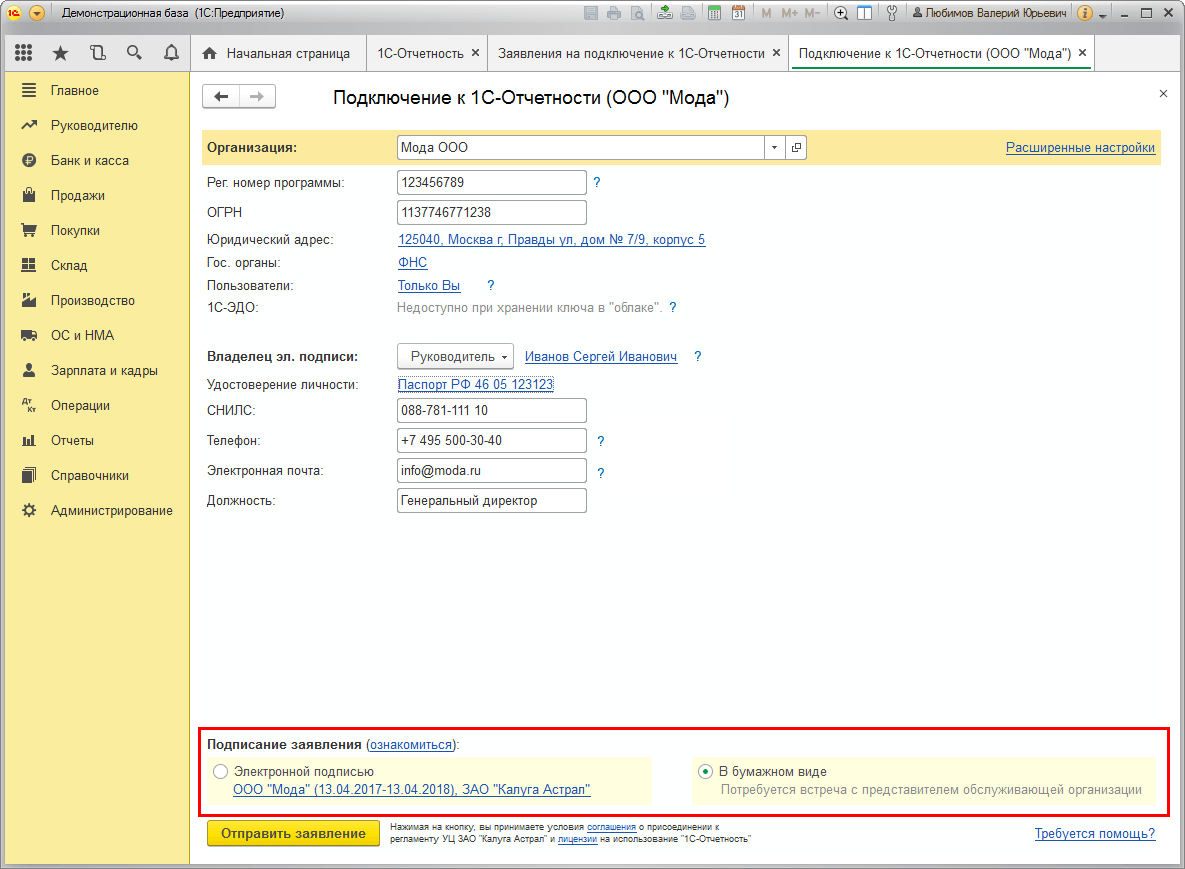Screen dimensions: 1185x869
Task: Open Зарплата и кадры sidebar section
Action: (x=104, y=370)
